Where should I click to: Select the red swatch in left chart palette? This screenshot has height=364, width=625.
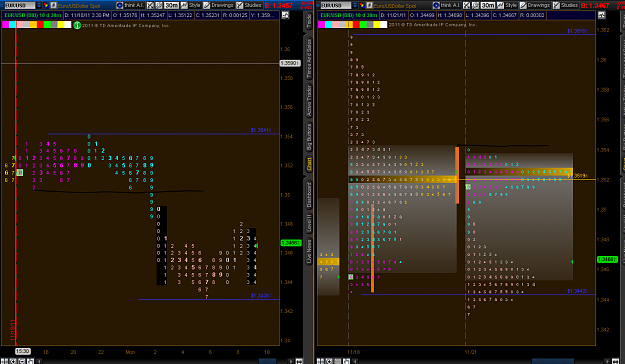(x=40, y=24)
